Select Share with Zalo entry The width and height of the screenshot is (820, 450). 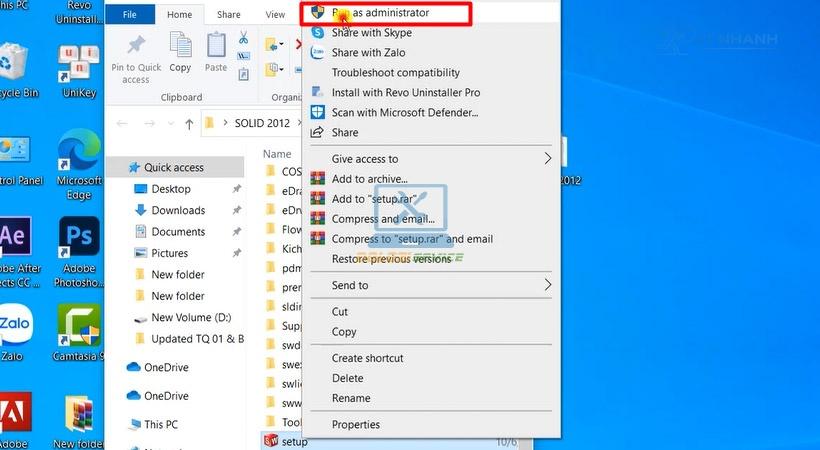(368, 53)
